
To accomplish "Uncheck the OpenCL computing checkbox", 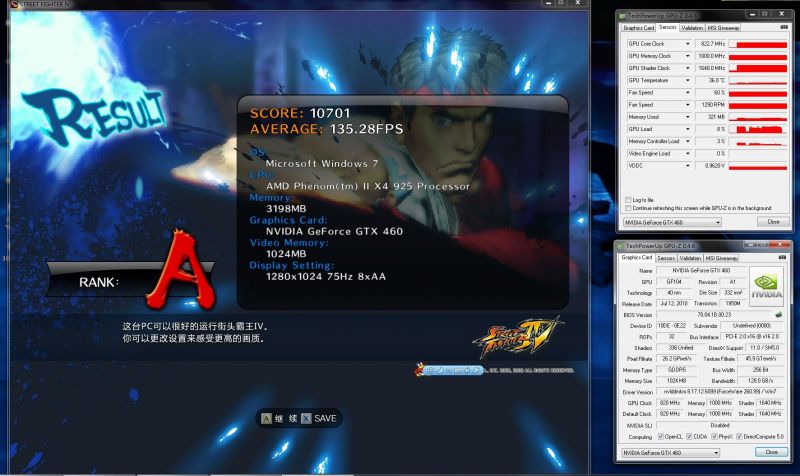I will point(660,437).
